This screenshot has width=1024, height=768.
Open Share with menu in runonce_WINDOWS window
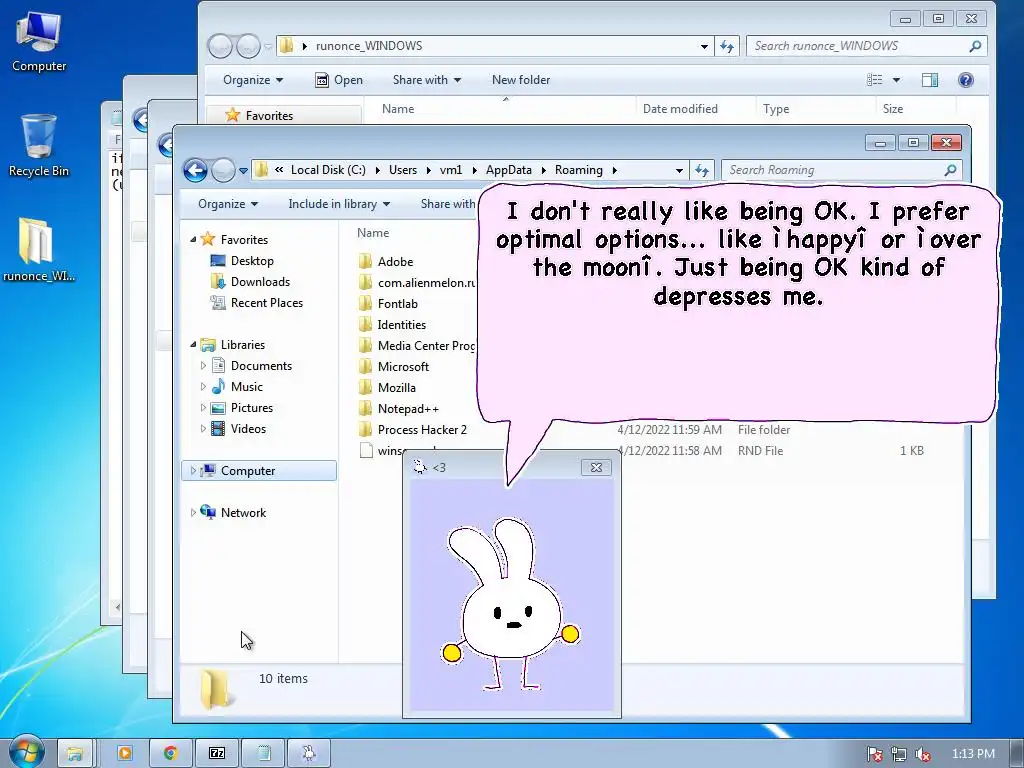(426, 80)
